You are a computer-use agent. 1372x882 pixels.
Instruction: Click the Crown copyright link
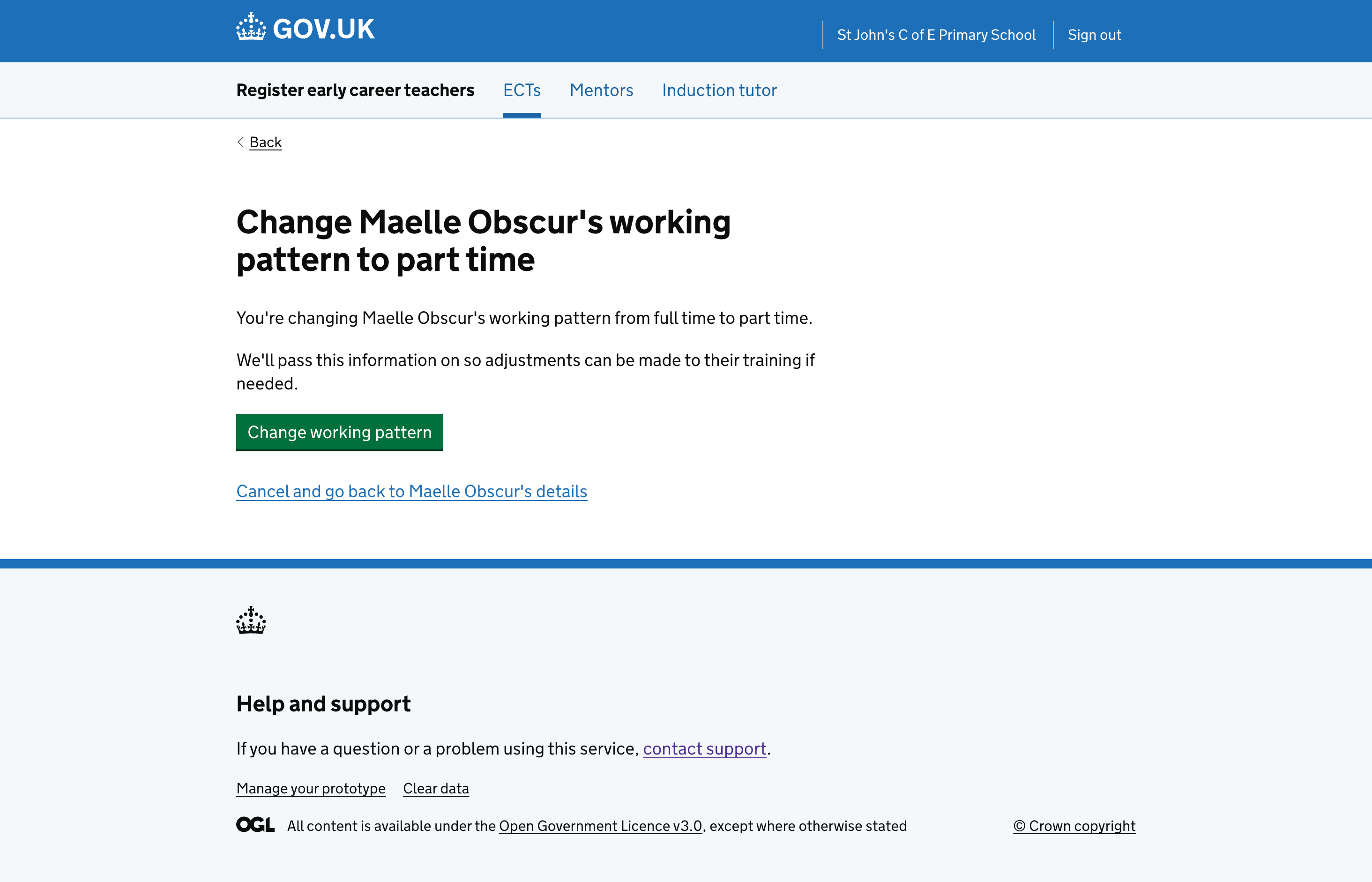[x=1074, y=825]
